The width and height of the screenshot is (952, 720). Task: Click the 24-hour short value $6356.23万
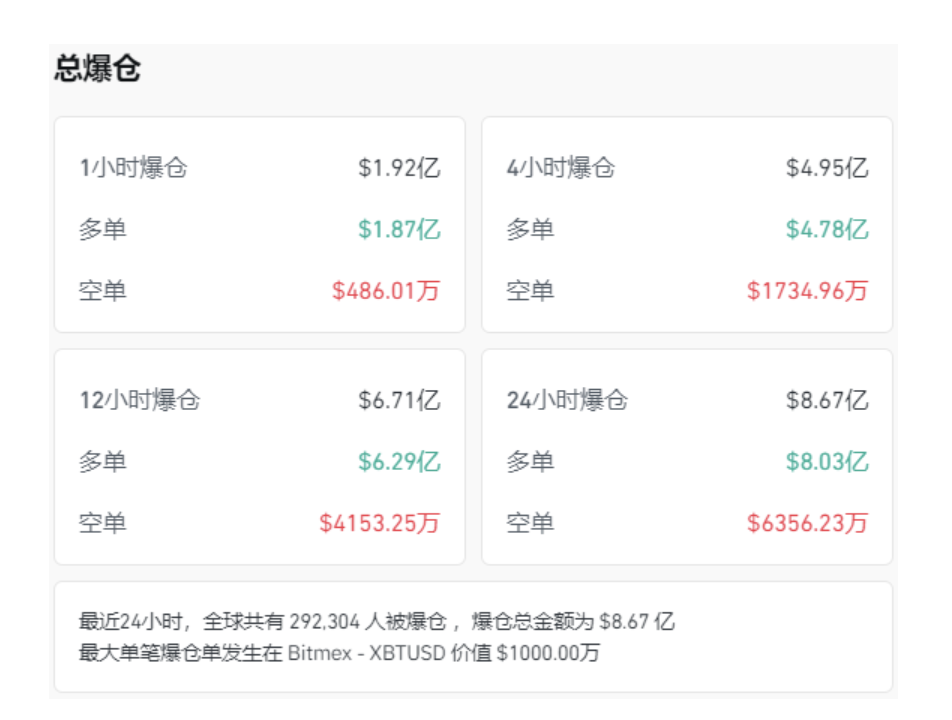pyautogui.click(x=807, y=523)
